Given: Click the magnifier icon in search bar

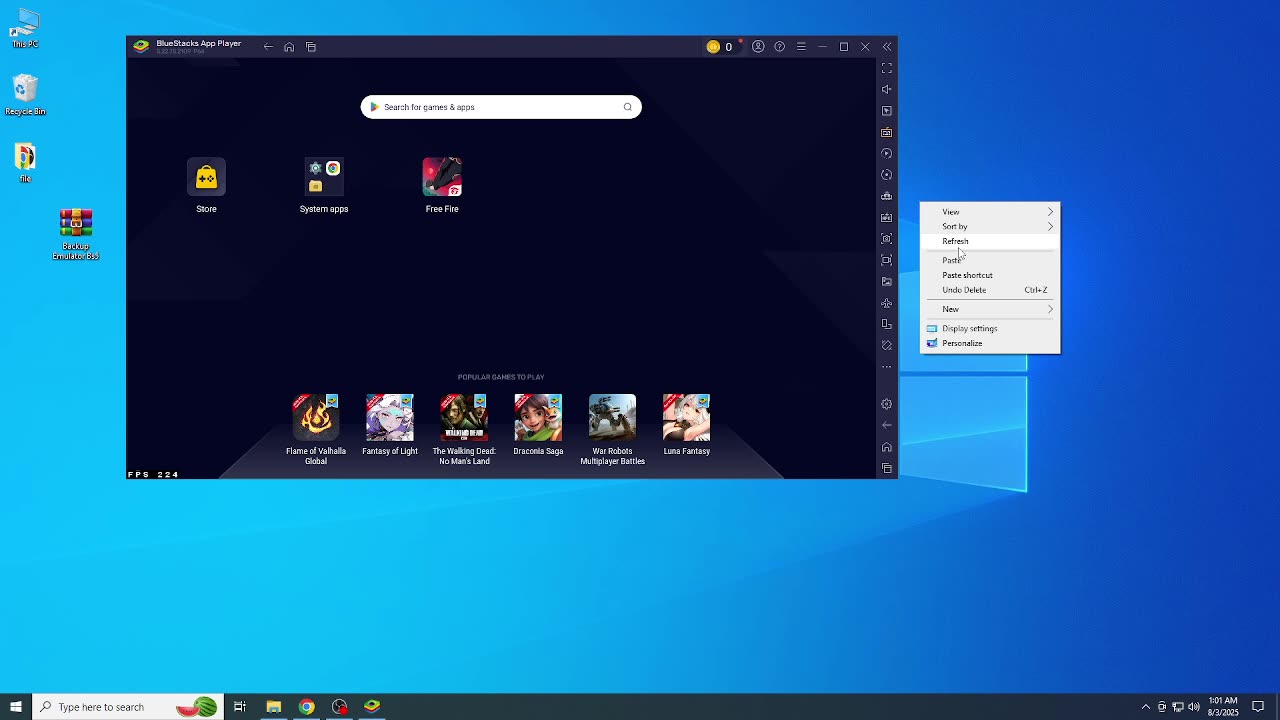Looking at the screenshot, I should point(628,107).
